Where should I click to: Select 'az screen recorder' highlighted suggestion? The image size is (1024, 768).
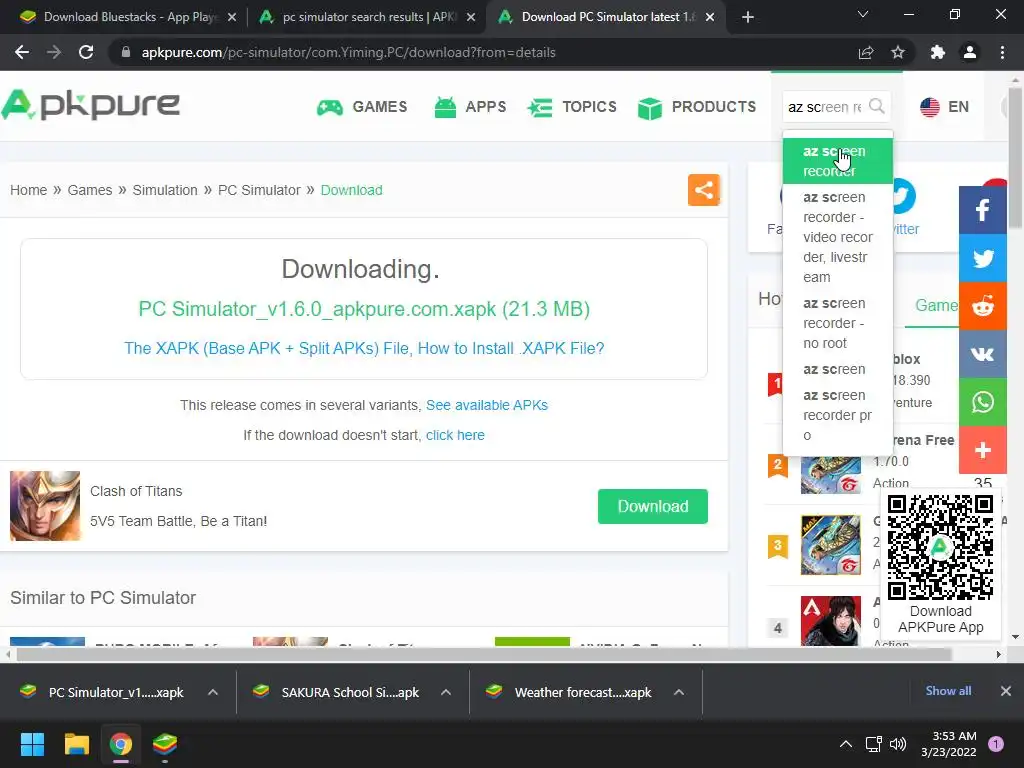[838, 161]
